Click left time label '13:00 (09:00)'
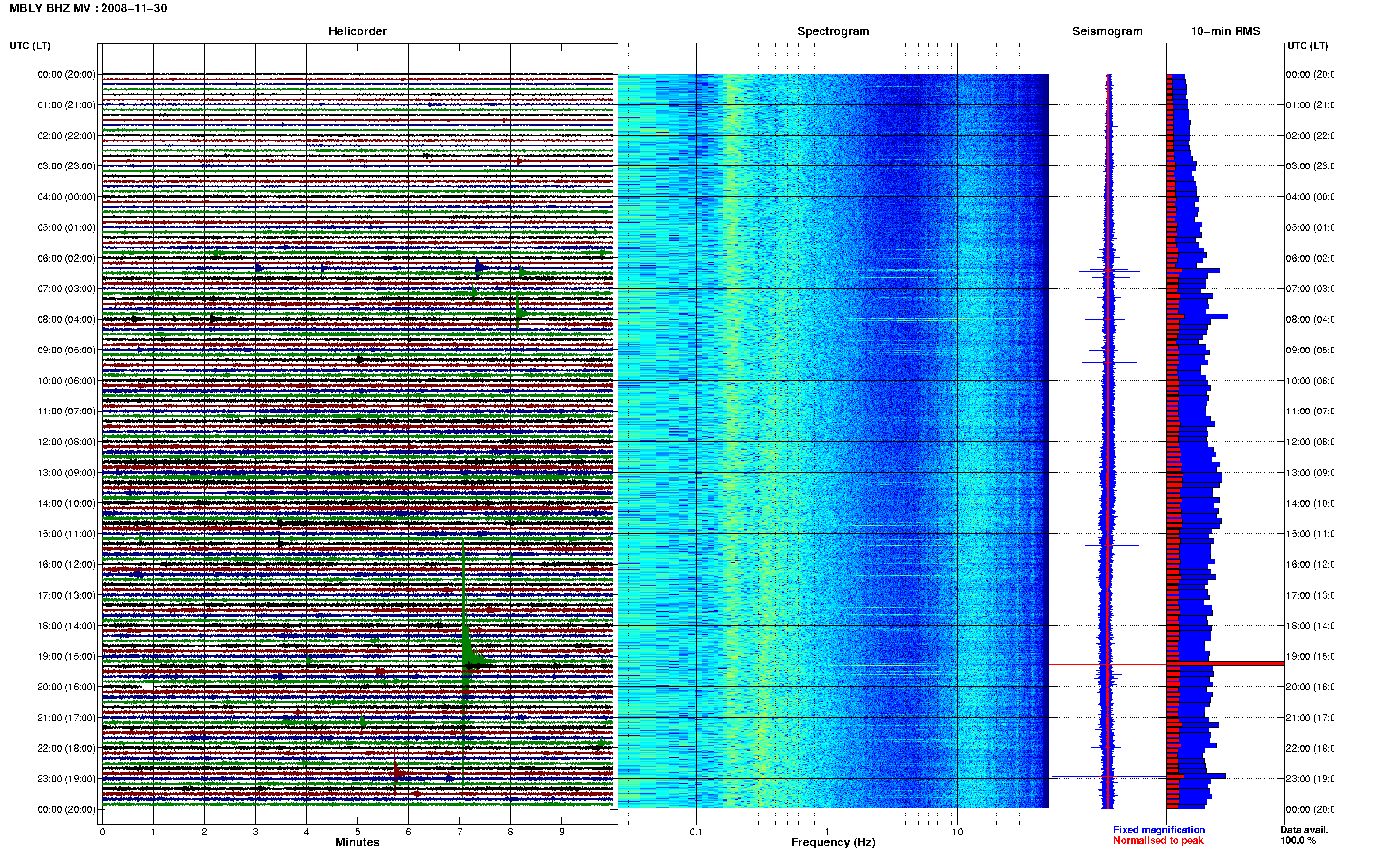This screenshot has height=868, width=1389. point(66,473)
